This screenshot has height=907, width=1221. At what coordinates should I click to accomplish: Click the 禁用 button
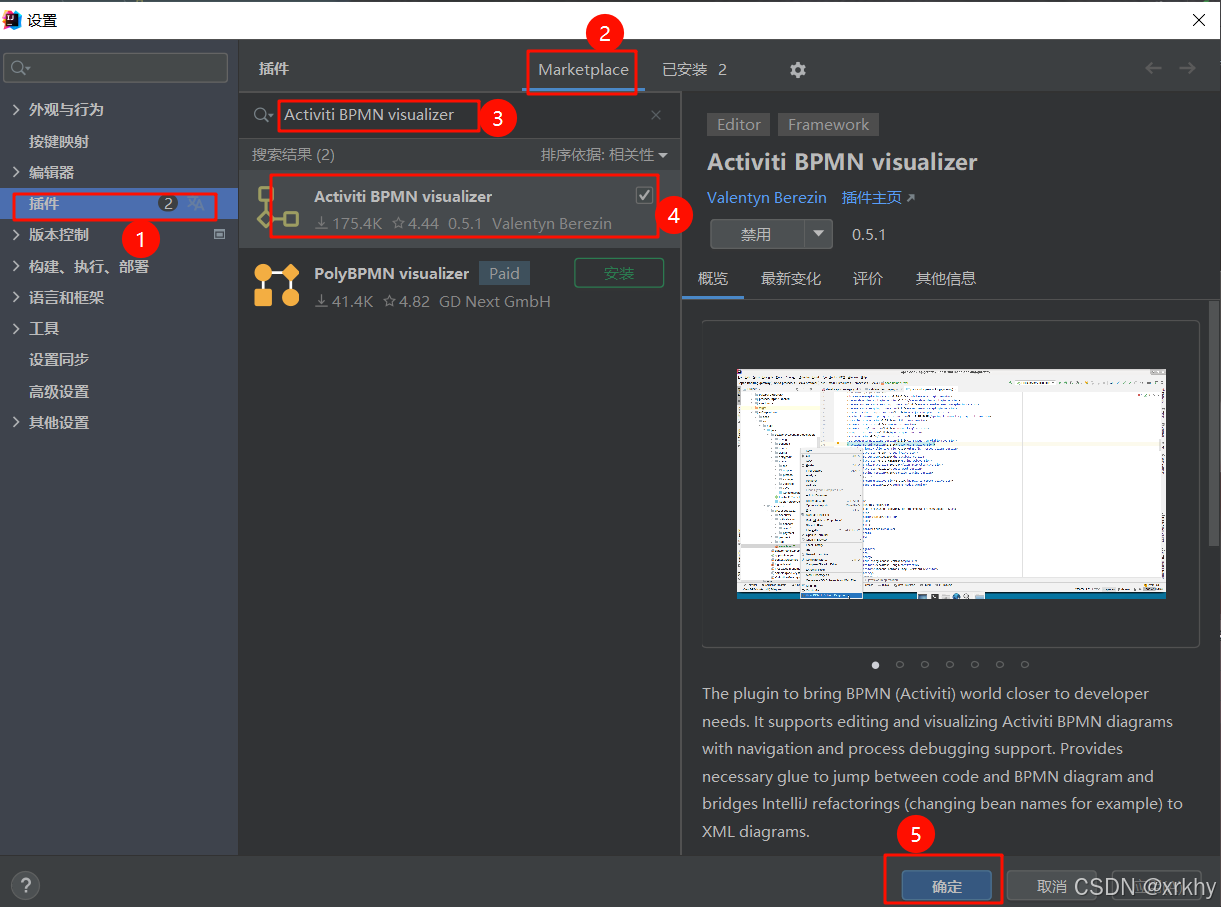tap(757, 234)
